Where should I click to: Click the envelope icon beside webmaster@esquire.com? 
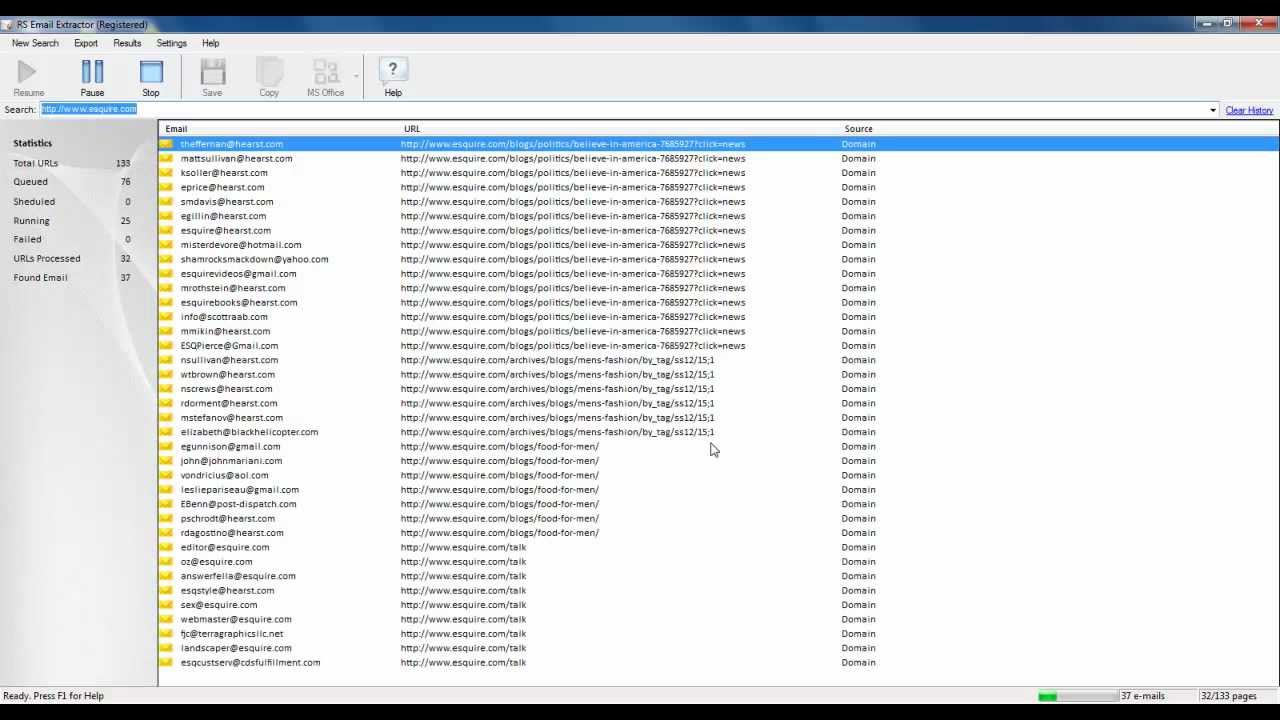pyautogui.click(x=166, y=619)
